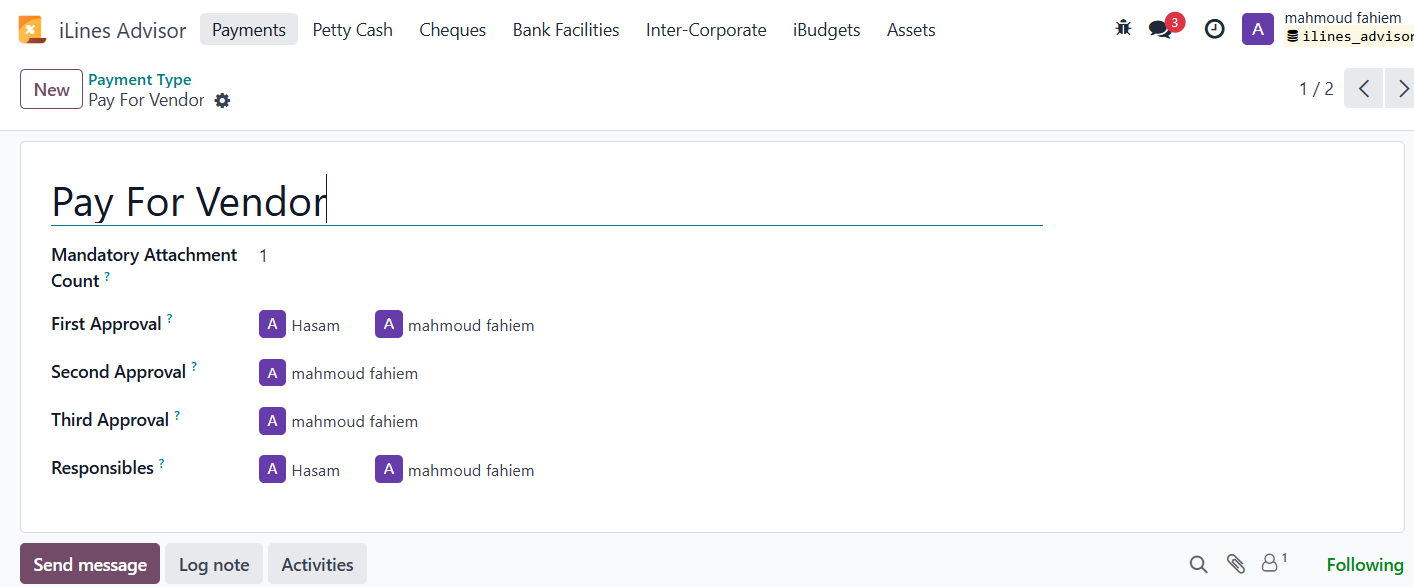Open the Petty Cash menu

tap(353, 30)
